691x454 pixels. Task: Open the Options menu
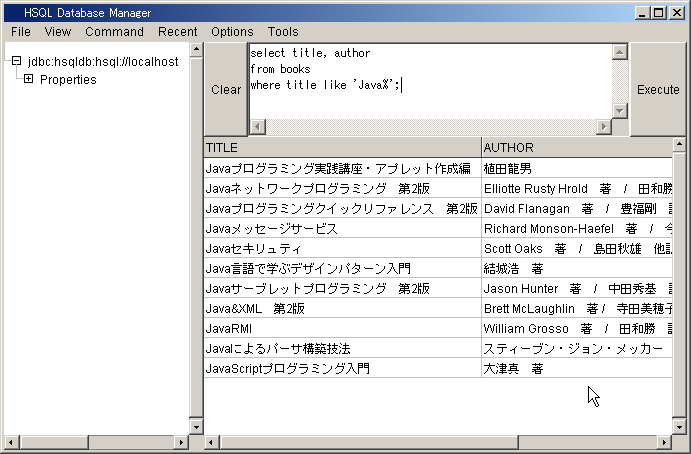[x=232, y=32]
